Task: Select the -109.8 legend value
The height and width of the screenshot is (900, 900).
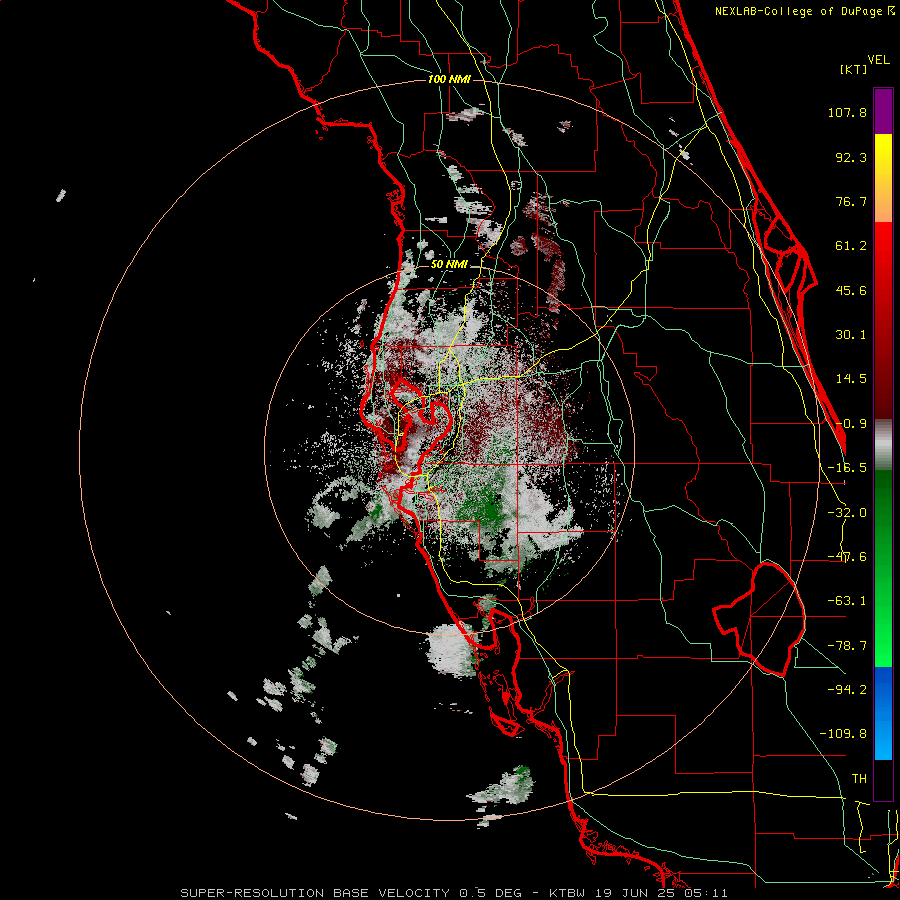Action: coord(843,734)
